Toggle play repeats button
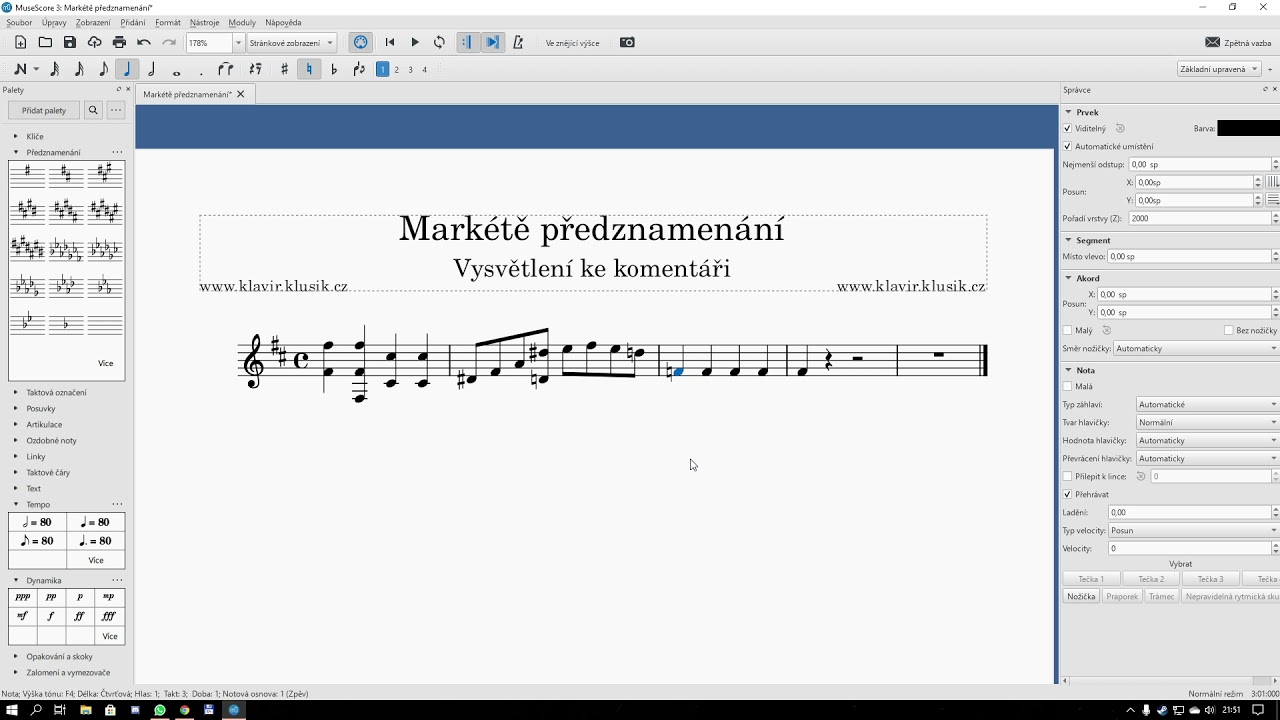Viewport: 1280px width, 720px height. pyautogui.click(x=467, y=42)
